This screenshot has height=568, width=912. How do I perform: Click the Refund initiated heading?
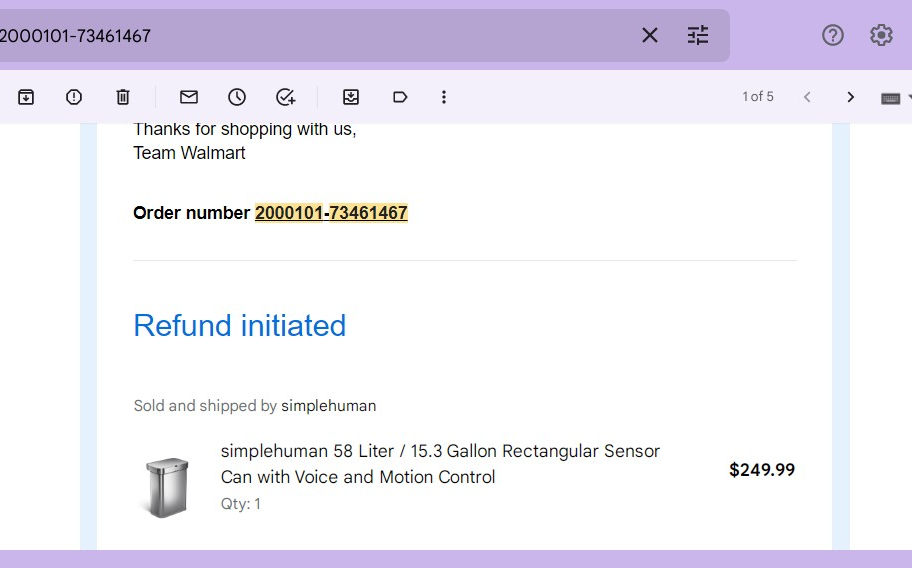(x=240, y=325)
